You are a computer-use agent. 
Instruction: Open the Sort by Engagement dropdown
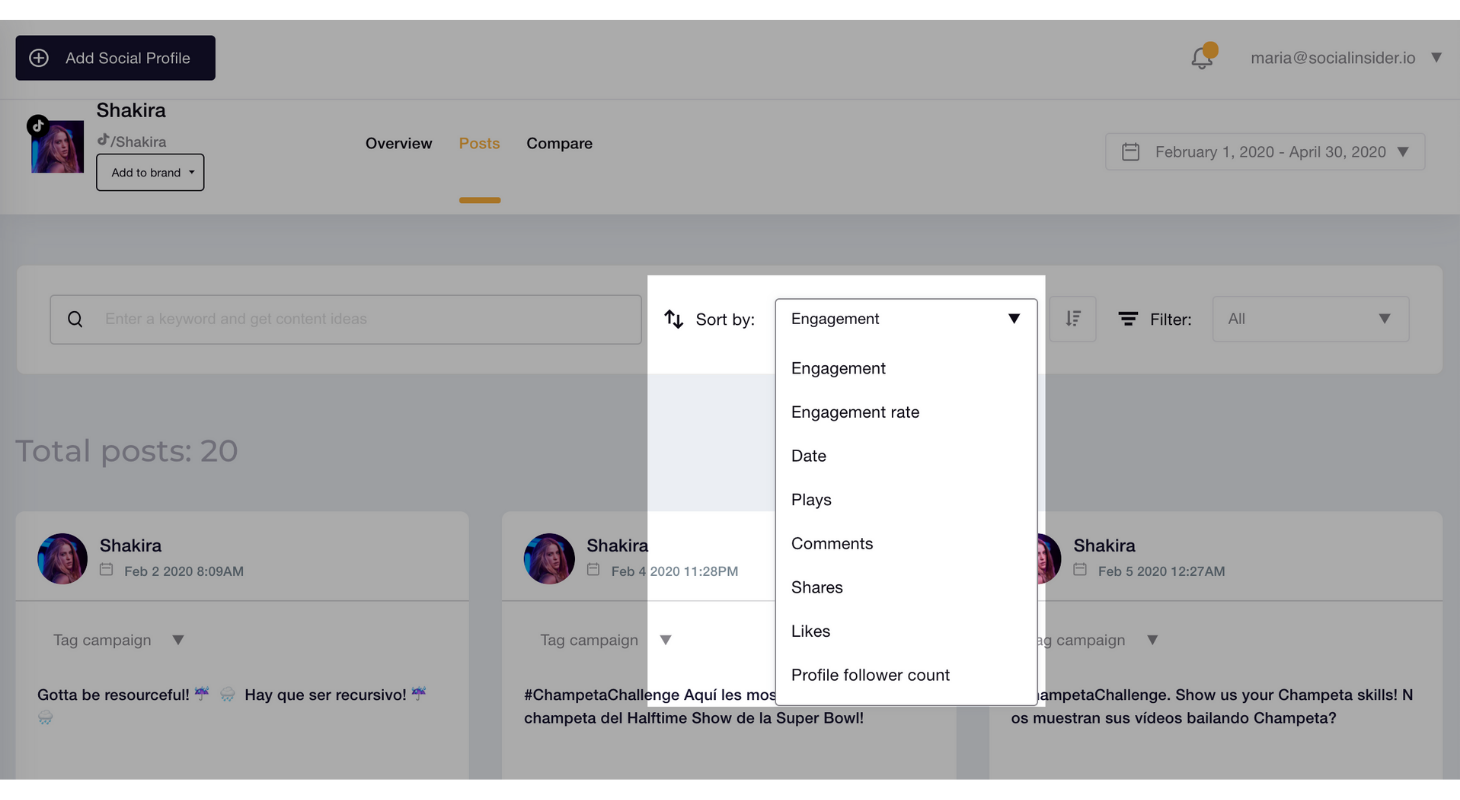tap(906, 319)
